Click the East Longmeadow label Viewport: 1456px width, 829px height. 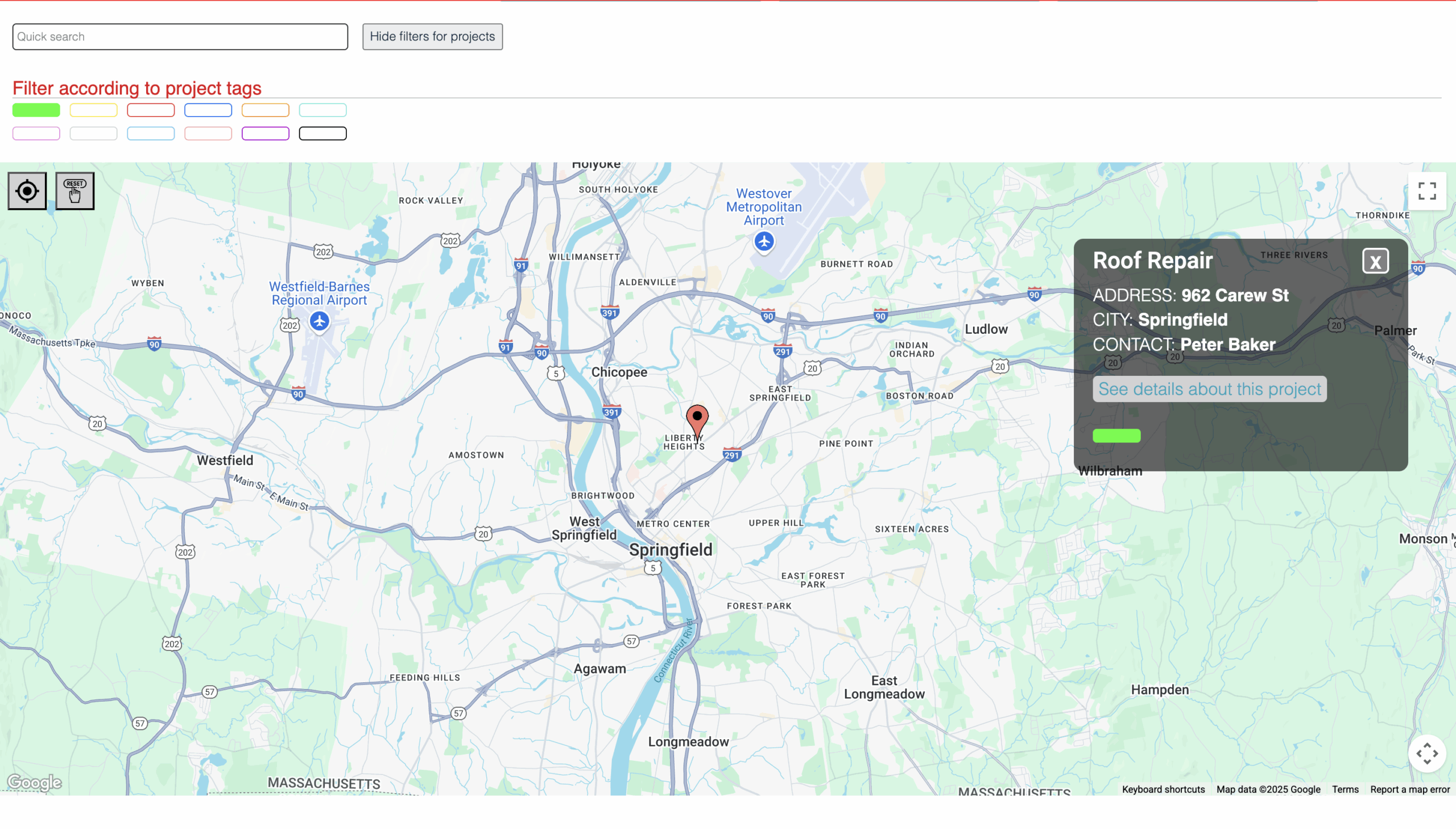click(x=884, y=687)
